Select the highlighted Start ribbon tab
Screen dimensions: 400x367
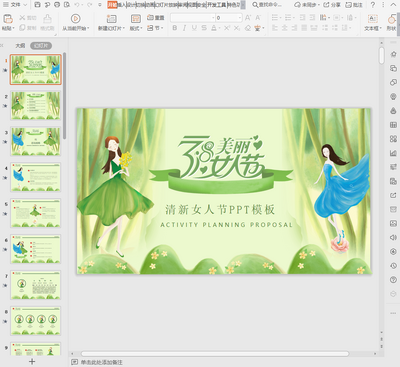coord(113,5)
